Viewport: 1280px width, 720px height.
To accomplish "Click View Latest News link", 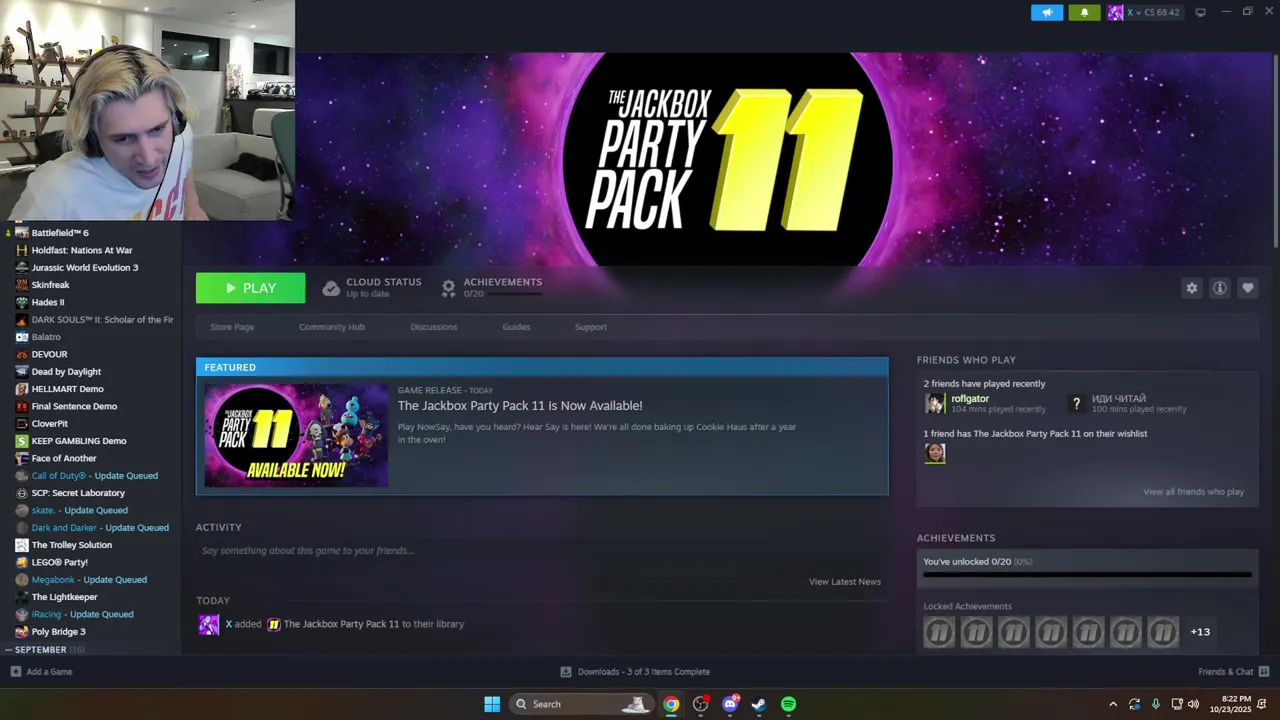I will pos(845,582).
